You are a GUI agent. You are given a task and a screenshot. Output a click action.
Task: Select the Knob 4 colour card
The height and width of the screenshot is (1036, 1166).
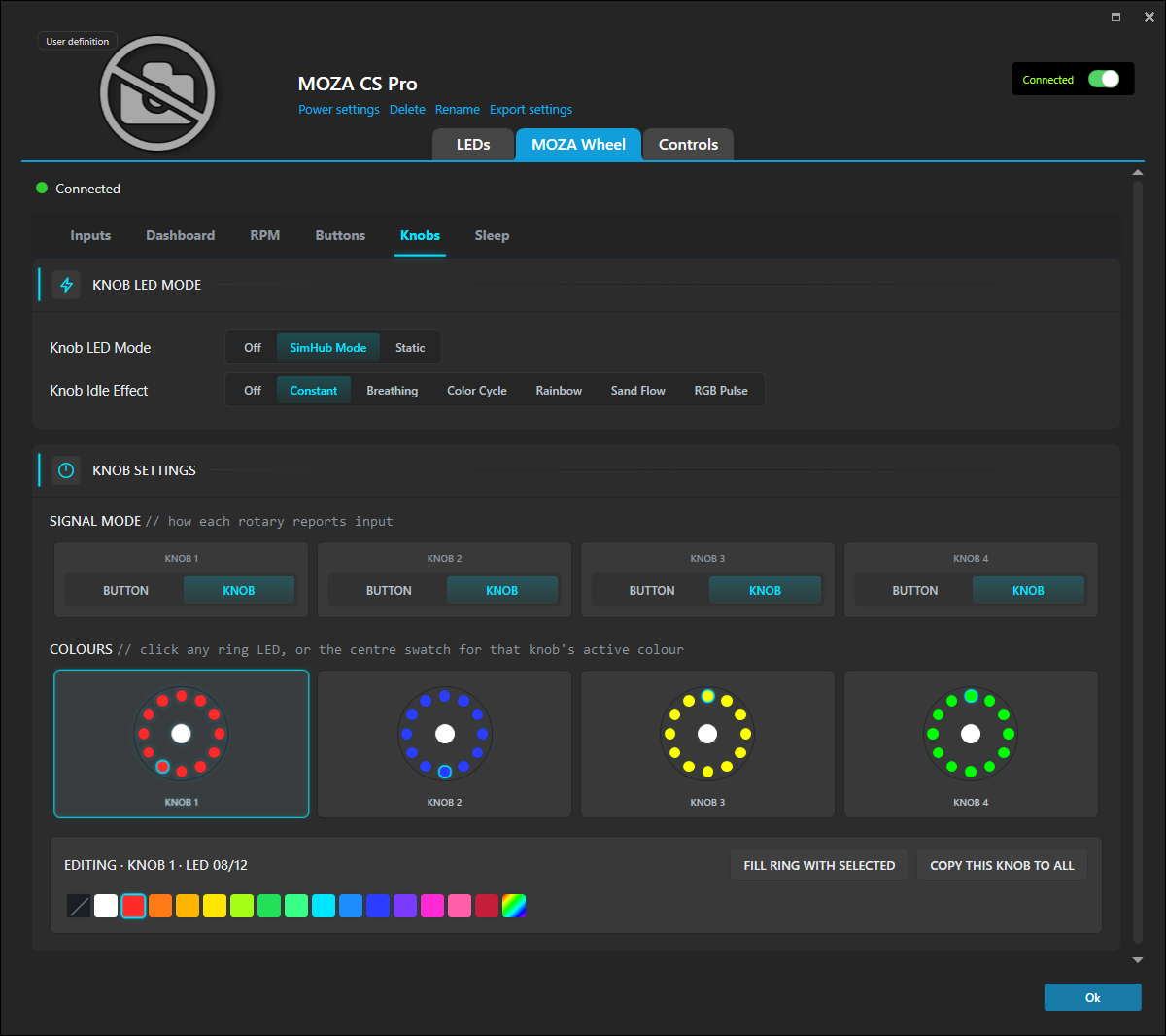971,744
